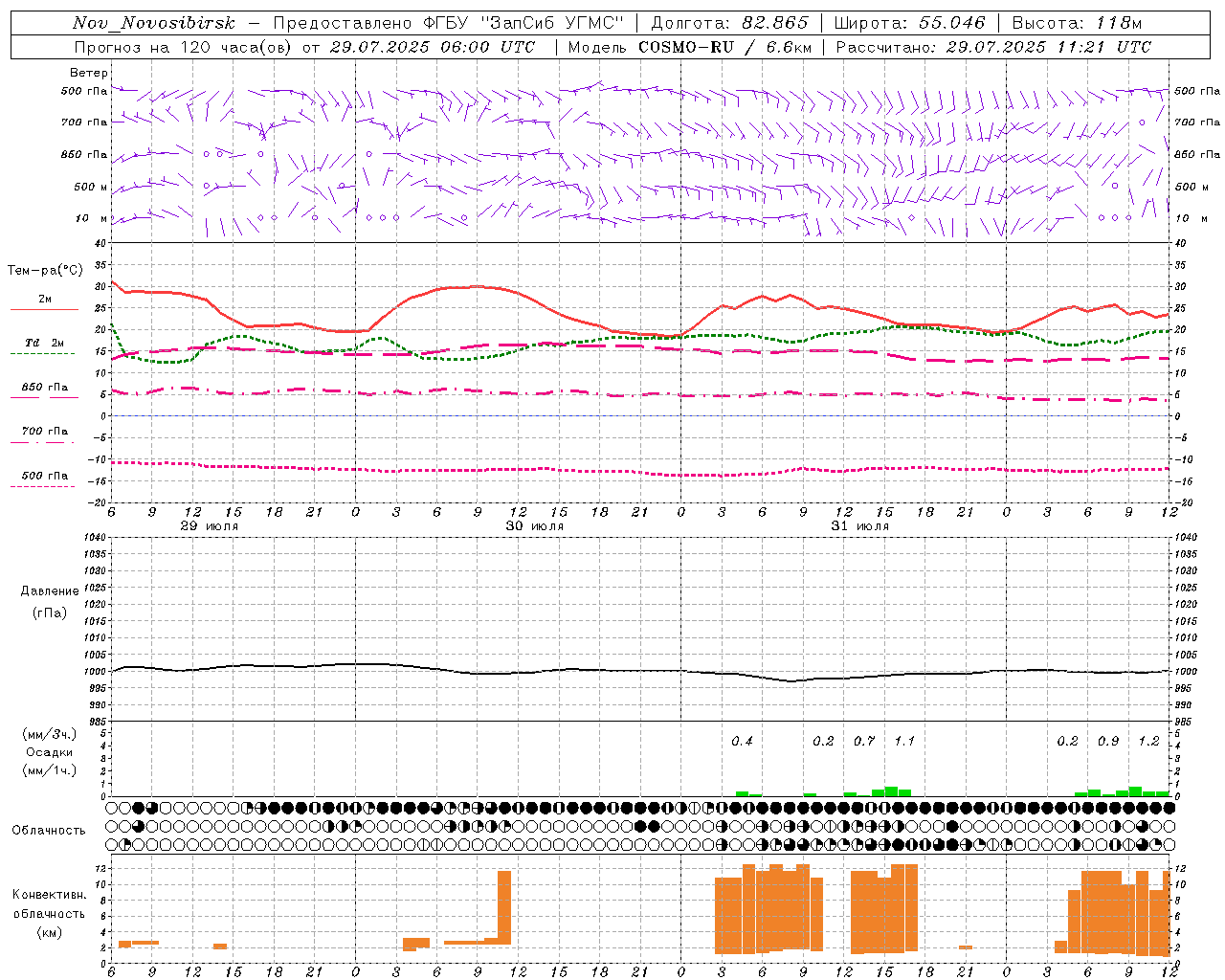Click the '(км)' unit under convective cloudiness
The height and width of the screenshot is (980, 1225).
click(x=49, y=932)
